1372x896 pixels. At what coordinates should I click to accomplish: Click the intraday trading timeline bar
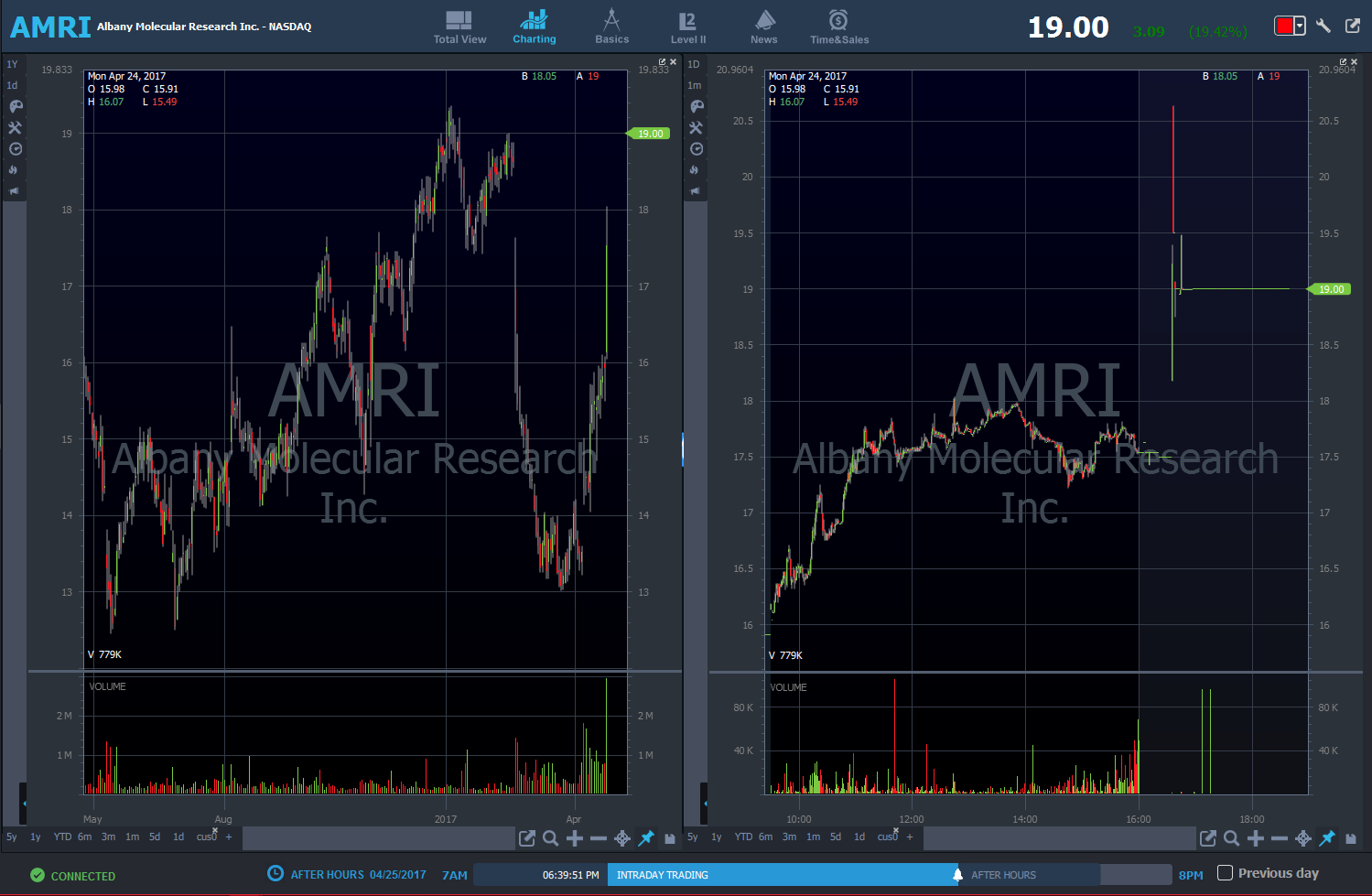(x=783, y=875)
